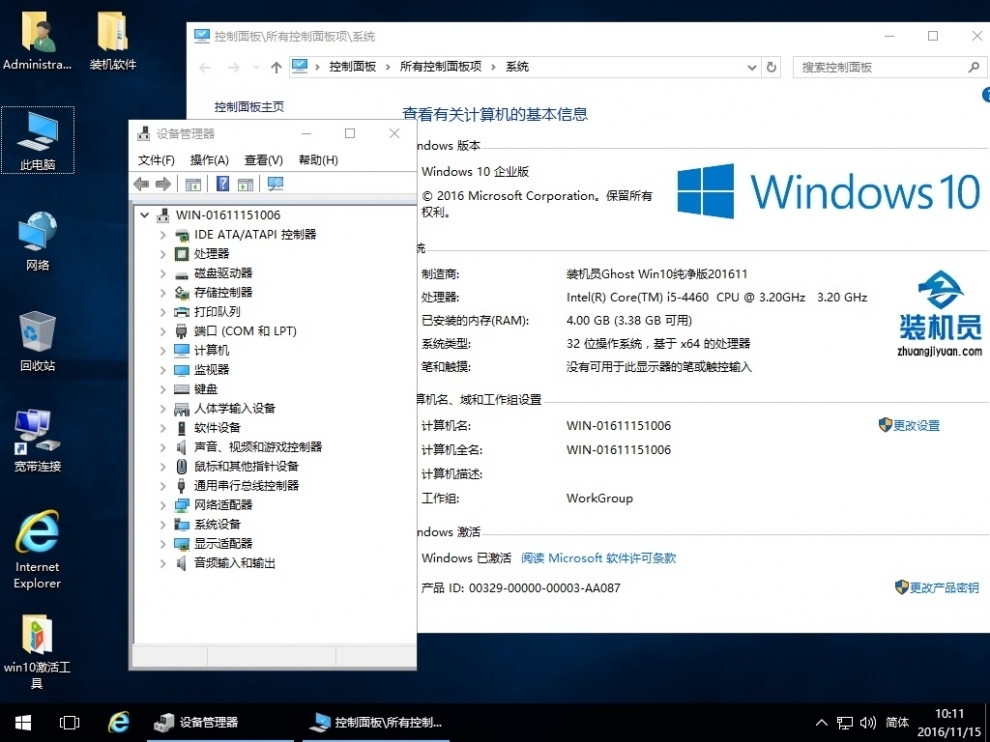Image resolution: width=990 pixels, height=742 pixels.
Task: Select the 宽带连接 desktop shortcut
Action: click(38, 441)
